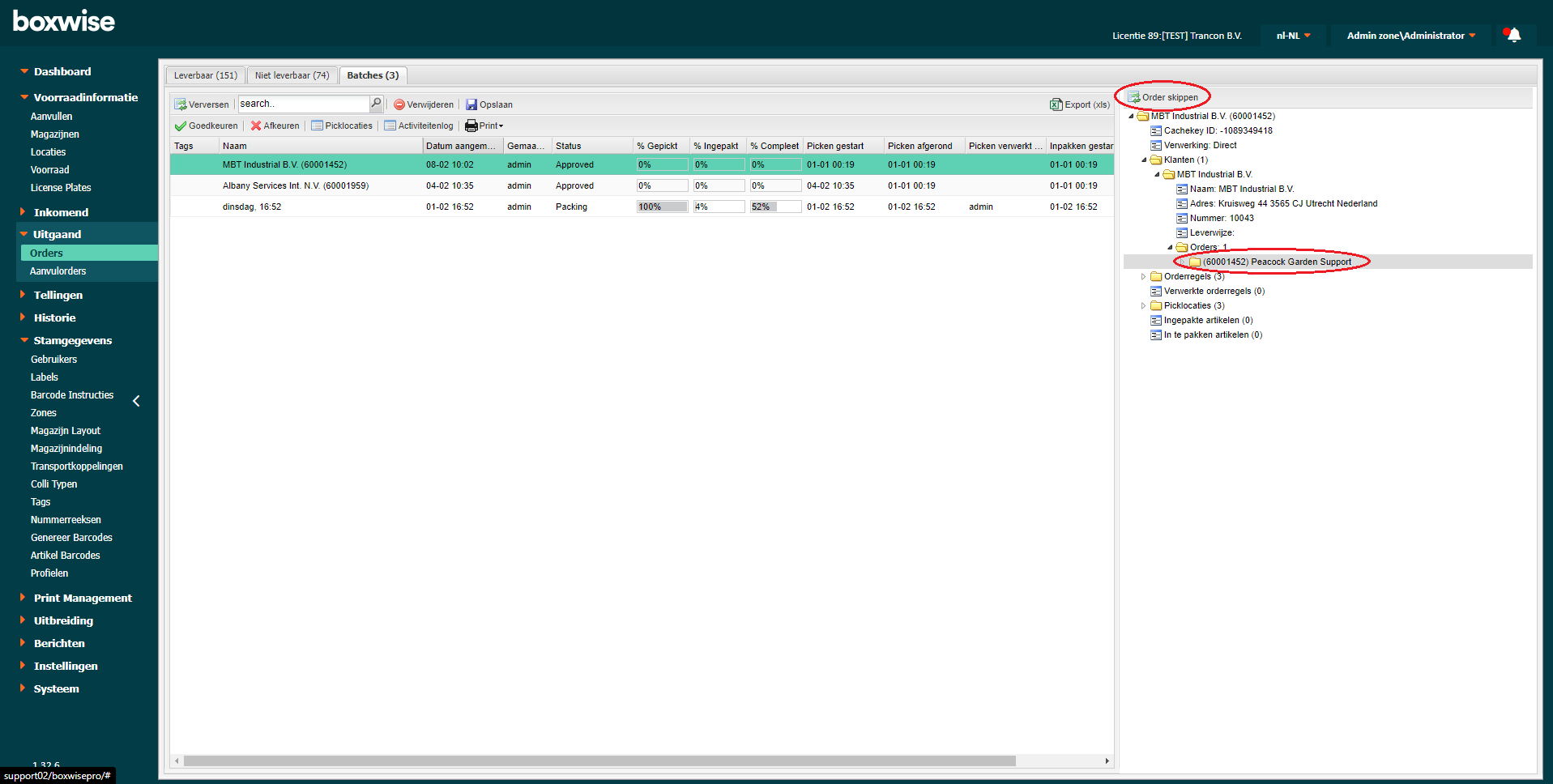Open Aanvullen under Voorraadinformatie
Image resolution: width=1553 pixels, height=784 pixels.
tap(52, 117)
